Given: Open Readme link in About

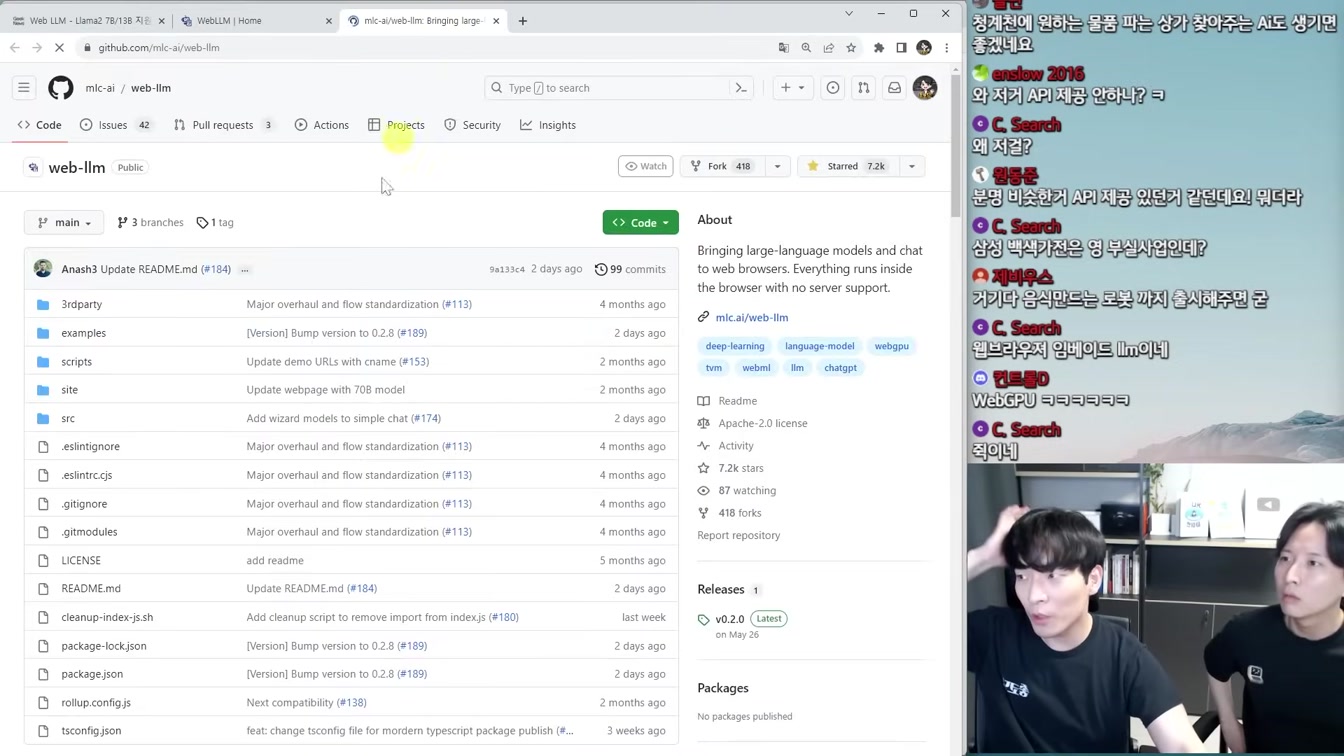Looking at the screenshot, I should coord(737,401).
